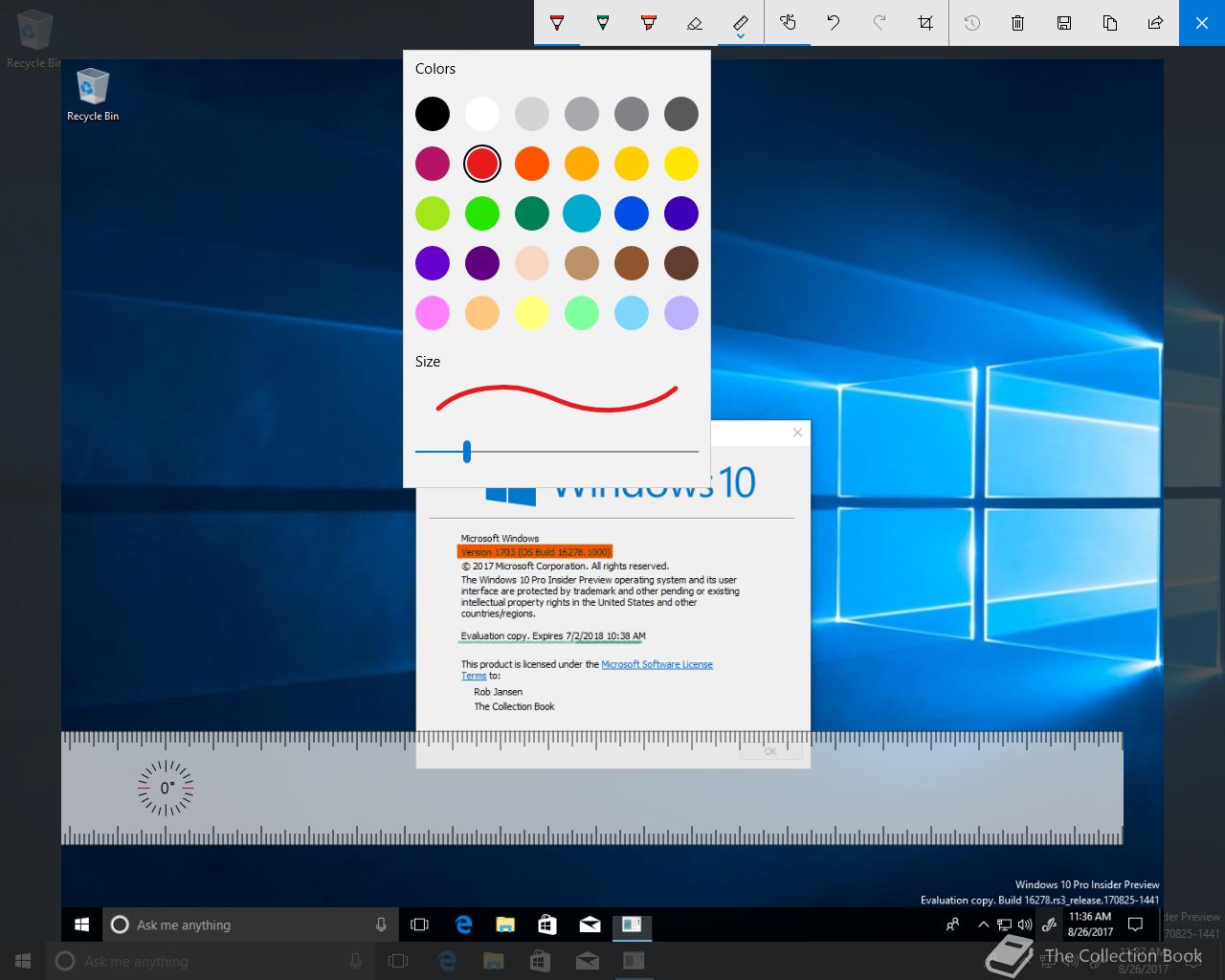
Task: Delete the sketch with trash icon
Action: (1018, 23)
